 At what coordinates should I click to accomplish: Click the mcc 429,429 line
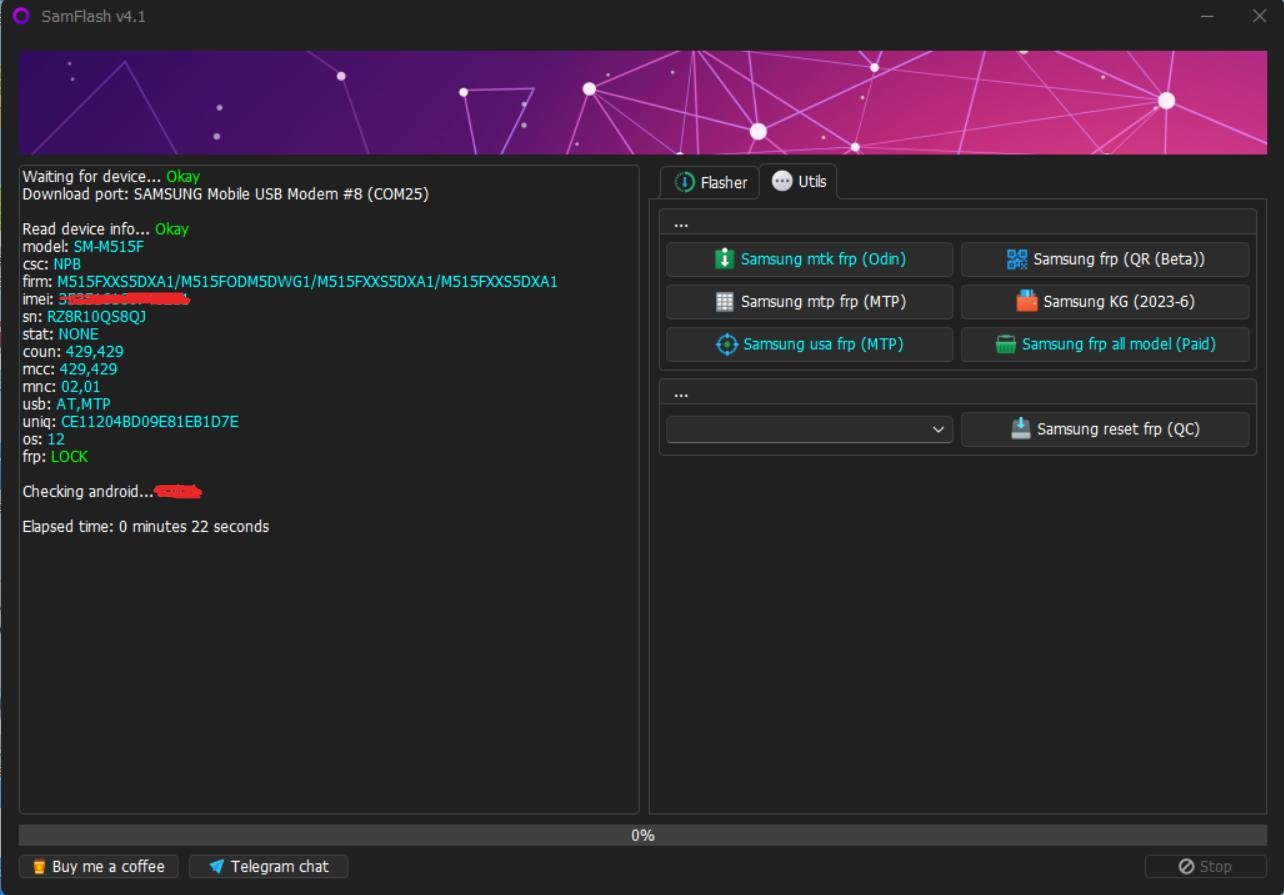[69, 369]
